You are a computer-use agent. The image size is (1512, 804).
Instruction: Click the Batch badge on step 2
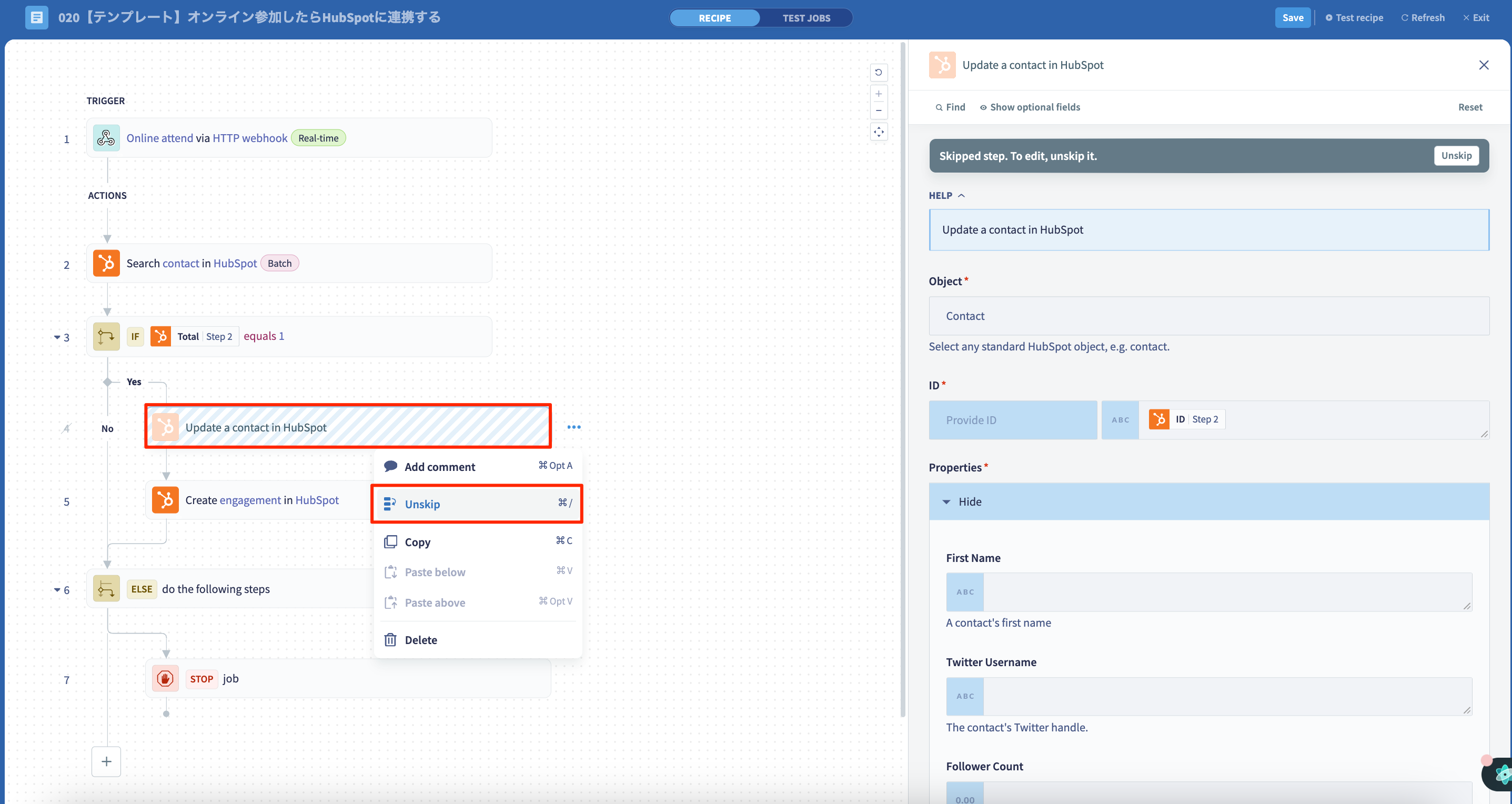point(279,264)
